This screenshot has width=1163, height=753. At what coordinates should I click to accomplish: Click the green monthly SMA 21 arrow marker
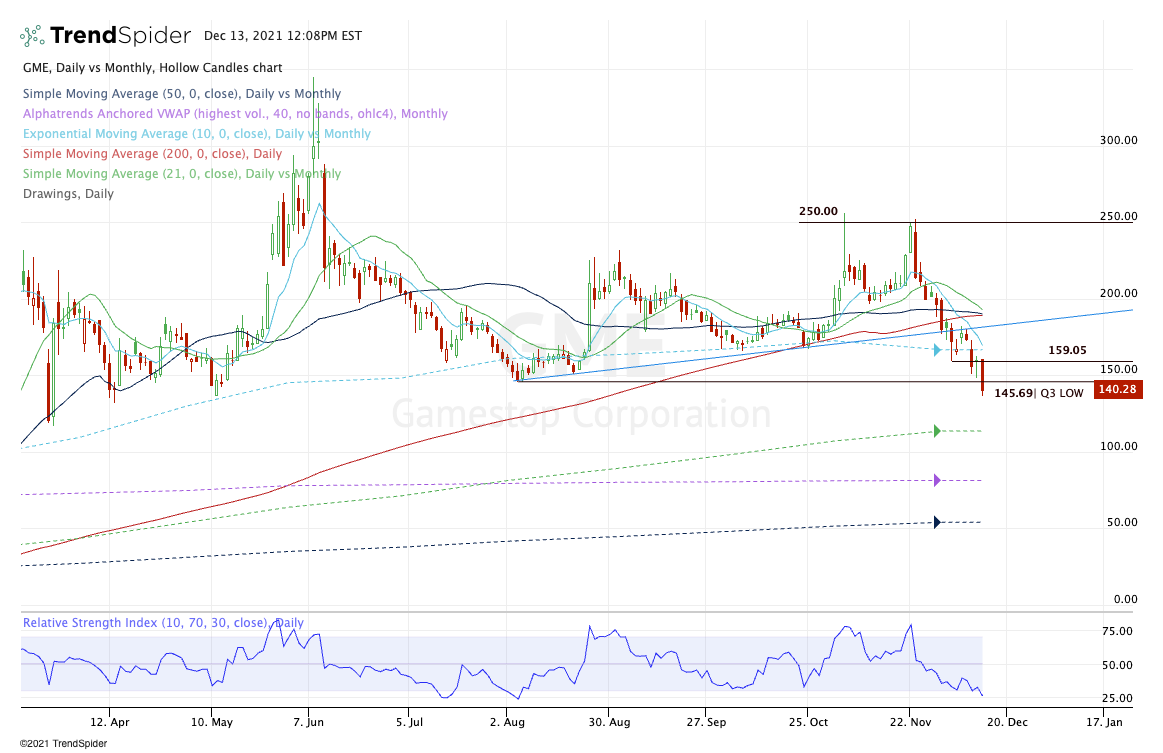coord(938,431)
